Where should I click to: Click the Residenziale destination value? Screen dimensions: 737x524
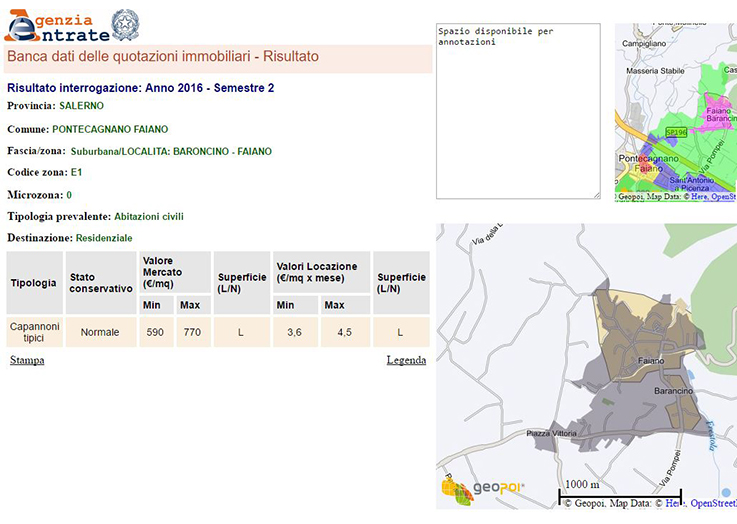point(104,238)
